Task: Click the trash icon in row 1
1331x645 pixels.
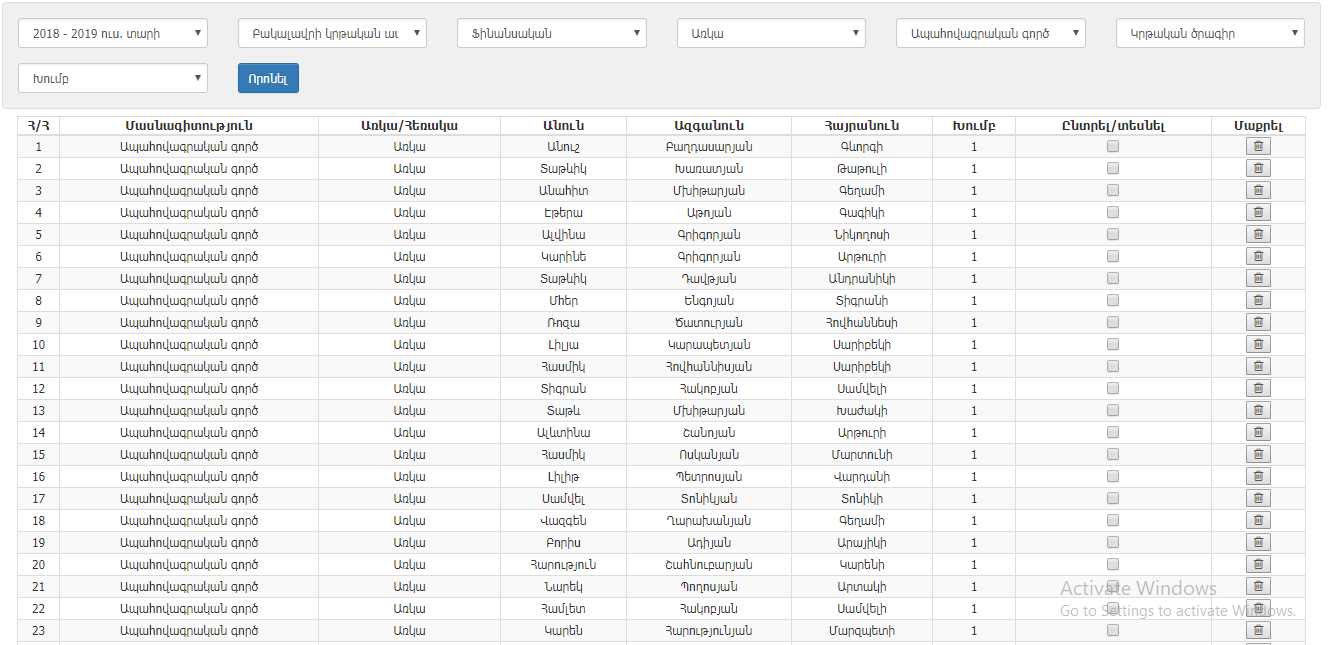Action: [1258, 147]
